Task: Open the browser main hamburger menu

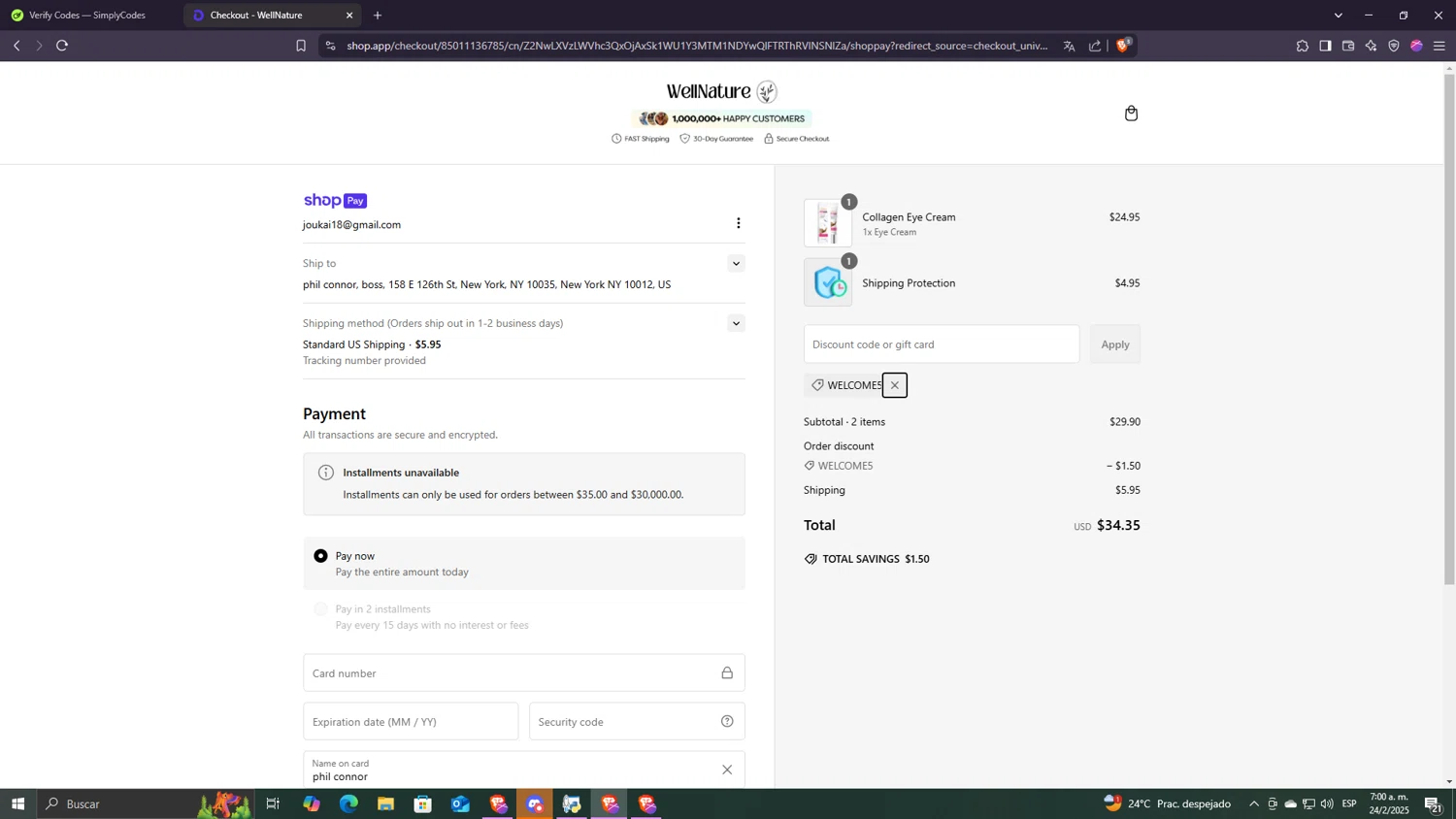Action: (1439, 46)
